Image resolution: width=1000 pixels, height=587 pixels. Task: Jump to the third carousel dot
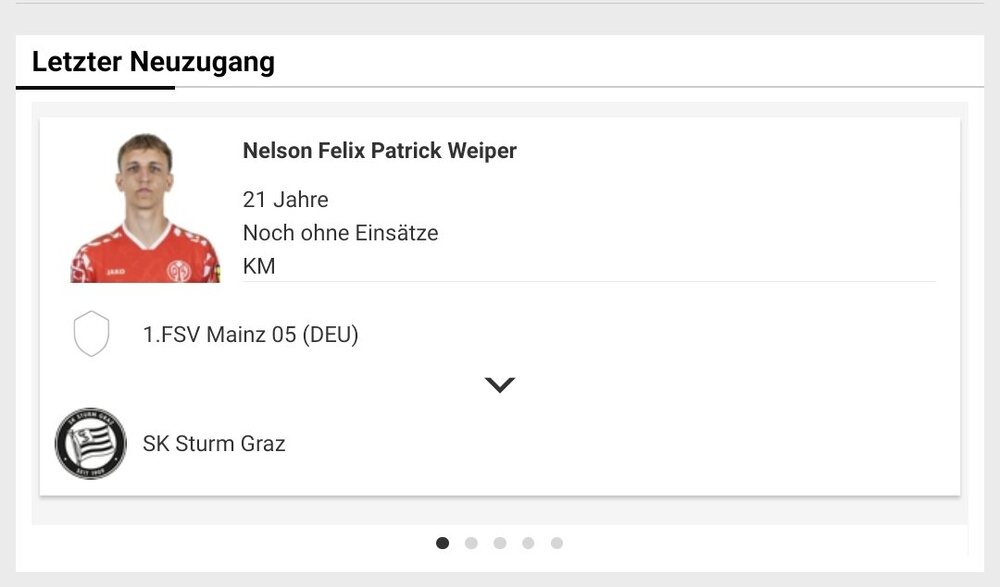pos(500,543)
